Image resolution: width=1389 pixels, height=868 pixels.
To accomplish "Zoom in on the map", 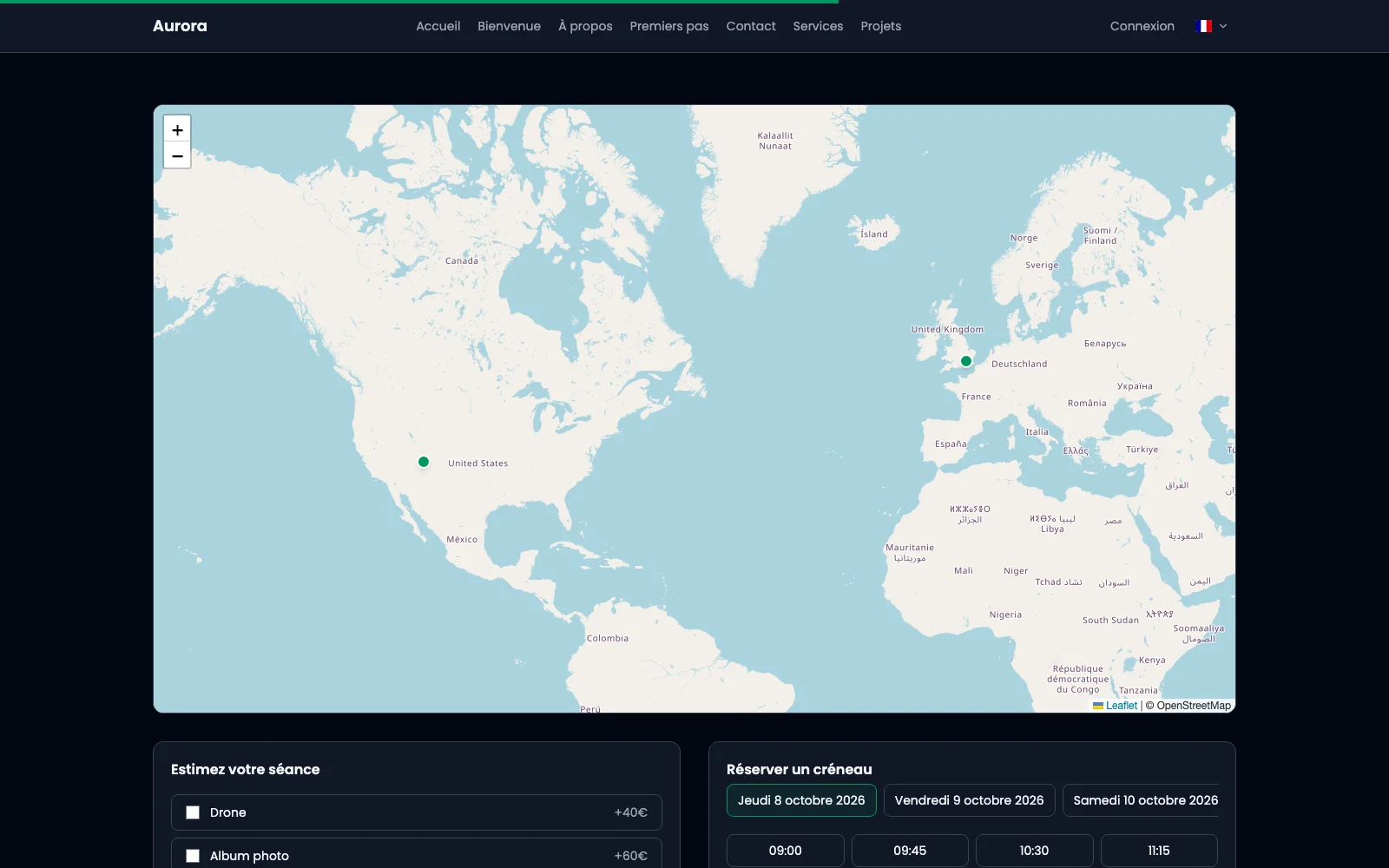I will [x=177, y=129].
